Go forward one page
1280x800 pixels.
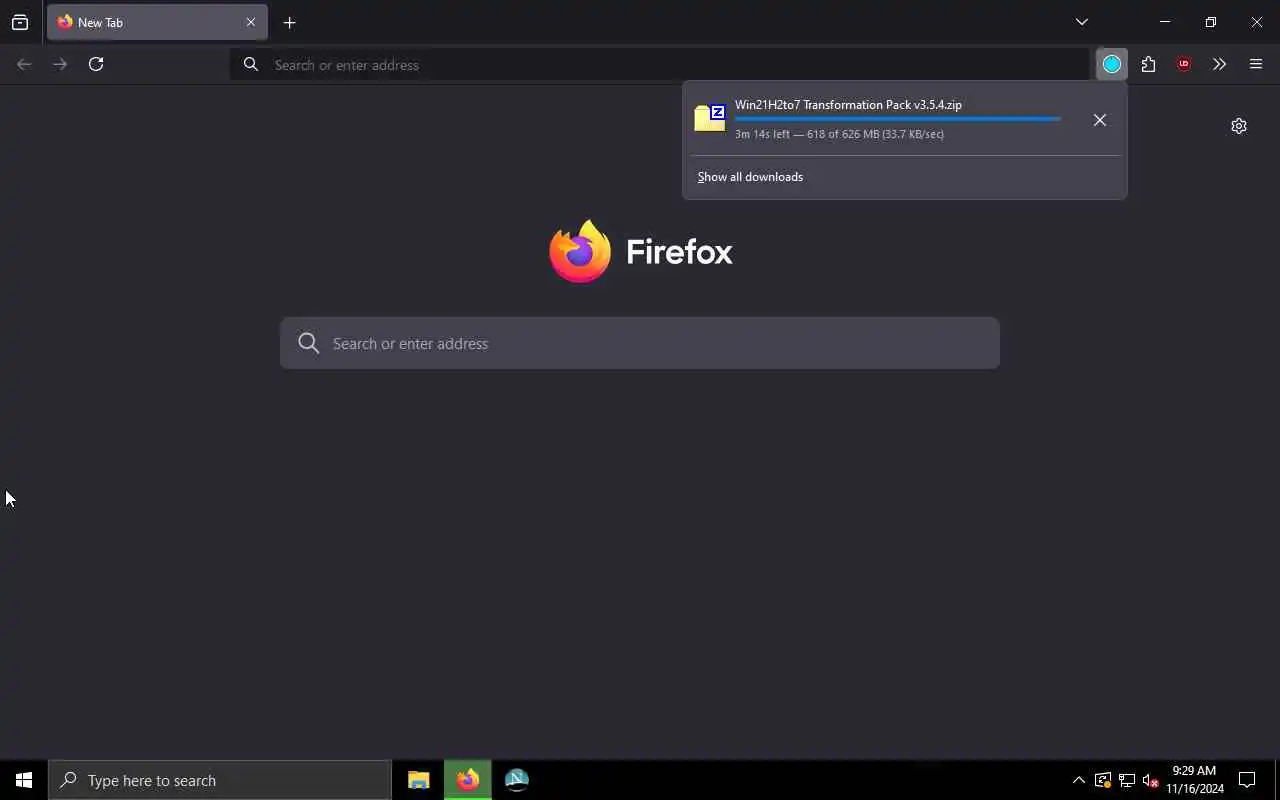pos(60,64)
